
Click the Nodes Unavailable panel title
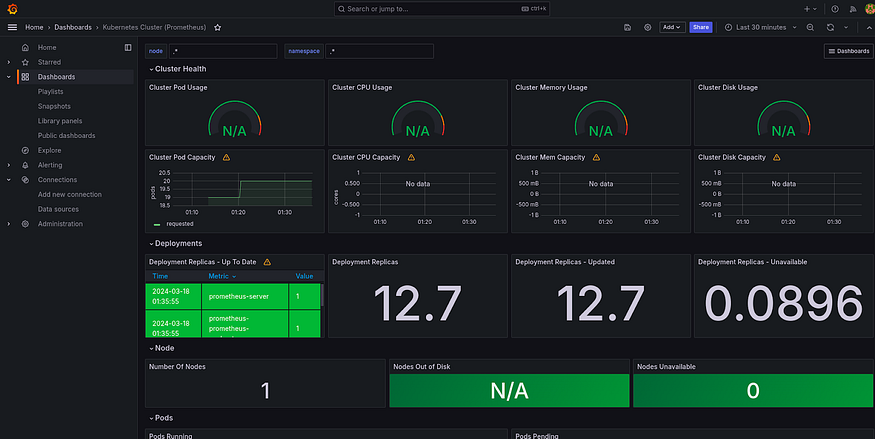click(x=666, y=367)
